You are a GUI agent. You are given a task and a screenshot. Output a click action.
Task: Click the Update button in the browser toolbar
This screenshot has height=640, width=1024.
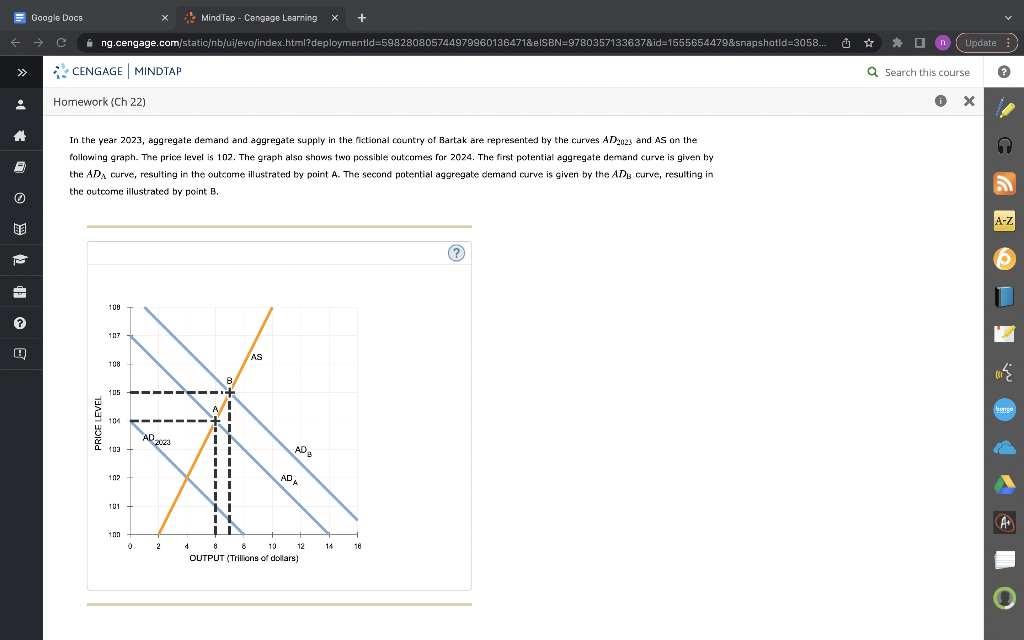click(979, 43)
